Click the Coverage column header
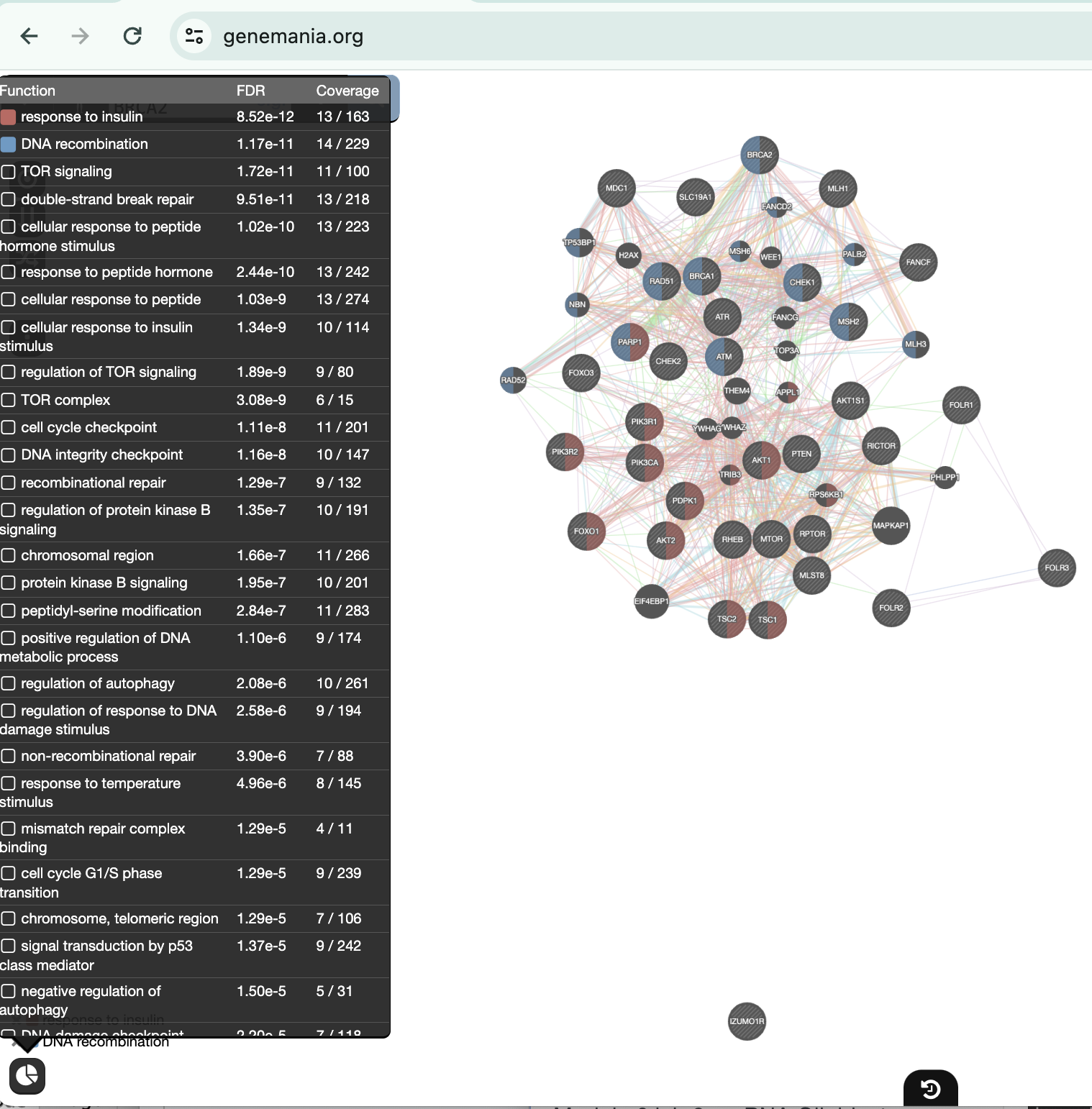Screen dimensions: 1092x1109 347,91
